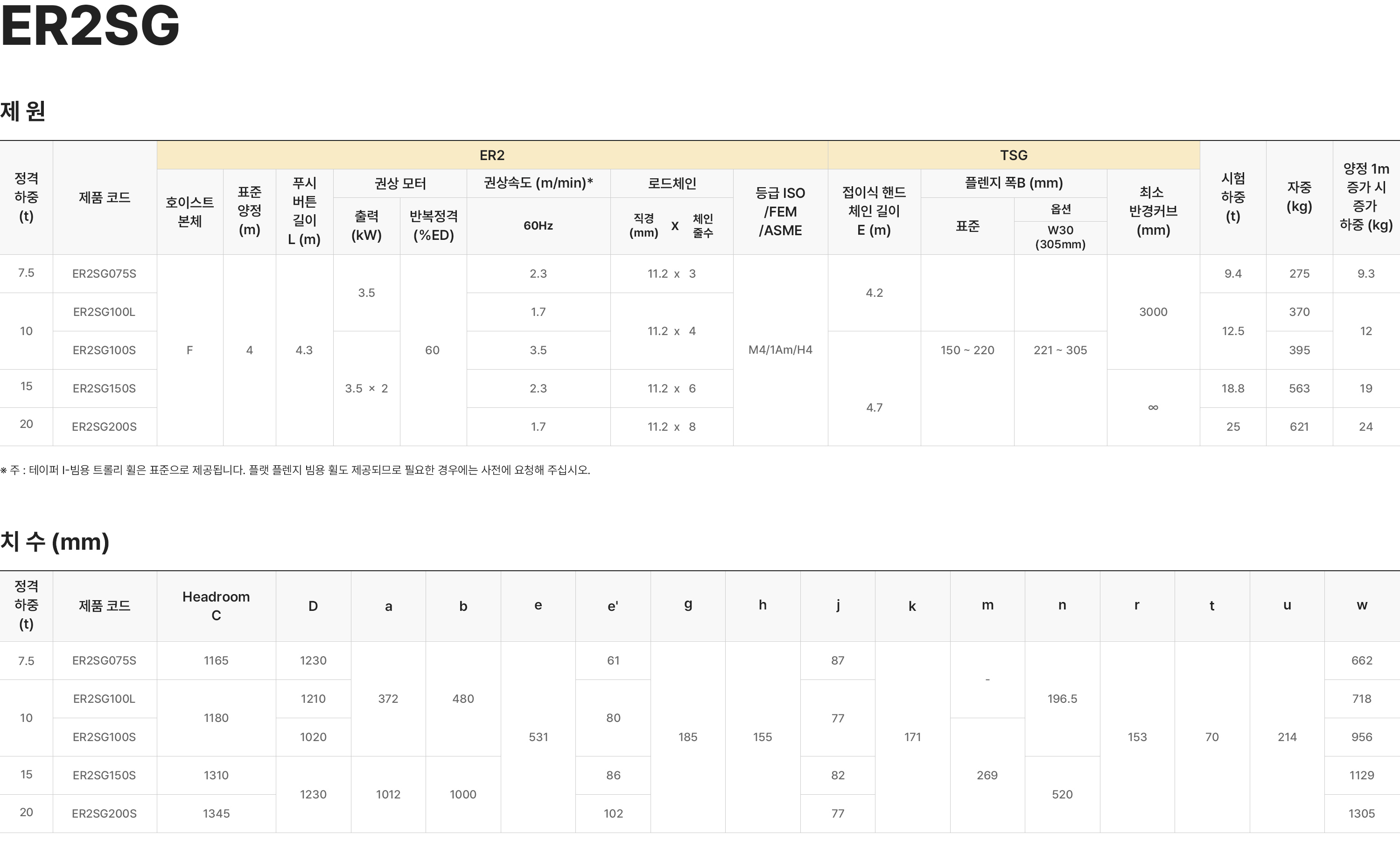Click ER2SG150S in the dimensions table
1400x868 pixels.
104,776
